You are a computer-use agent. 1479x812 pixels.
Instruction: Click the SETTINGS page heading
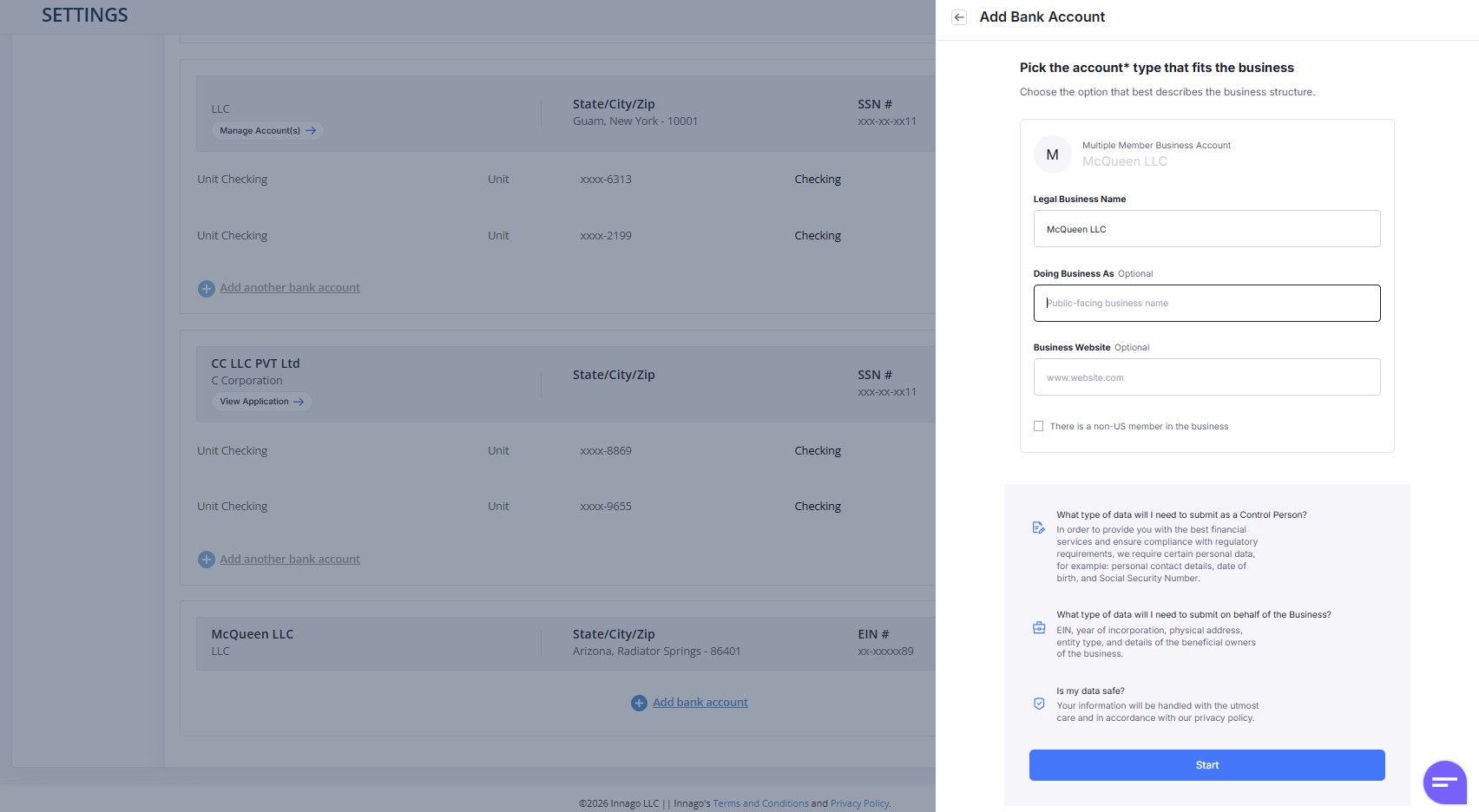(x=85, y=15)
